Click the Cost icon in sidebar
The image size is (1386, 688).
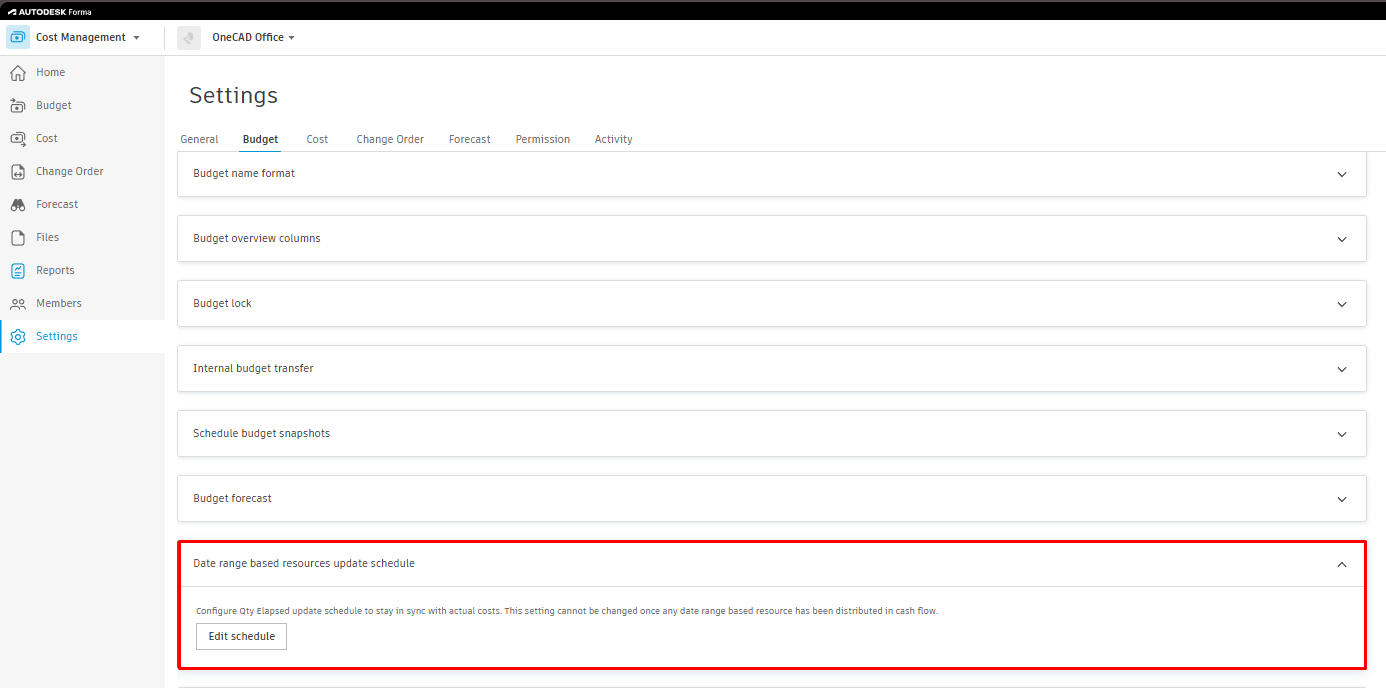pos(17,139)
